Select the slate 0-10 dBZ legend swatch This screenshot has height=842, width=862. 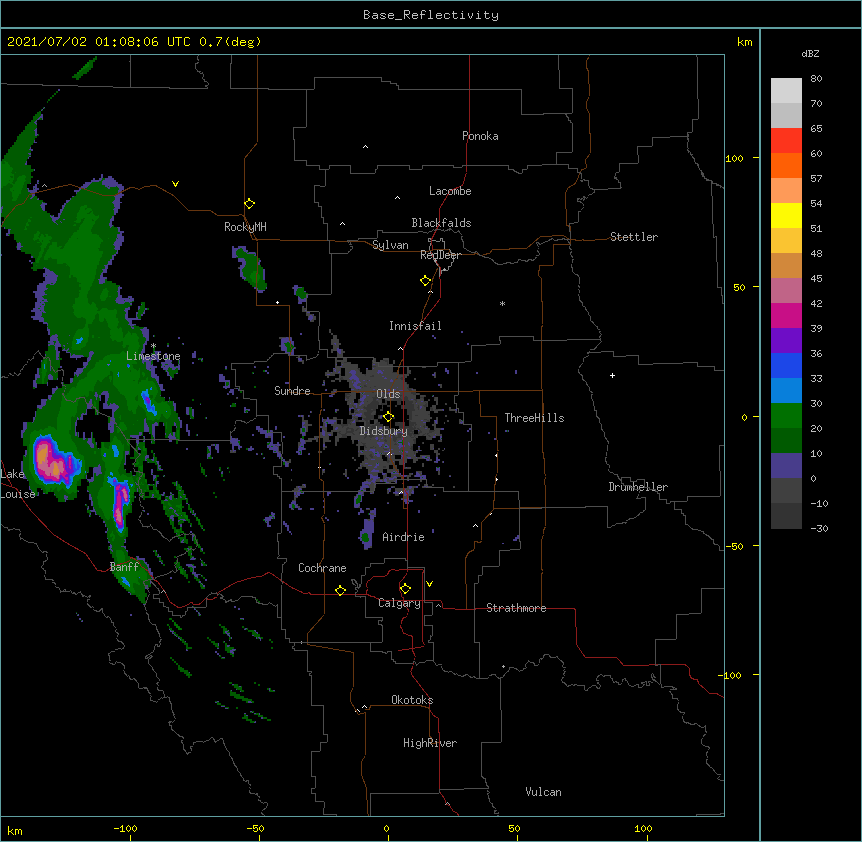pos(786,466)
